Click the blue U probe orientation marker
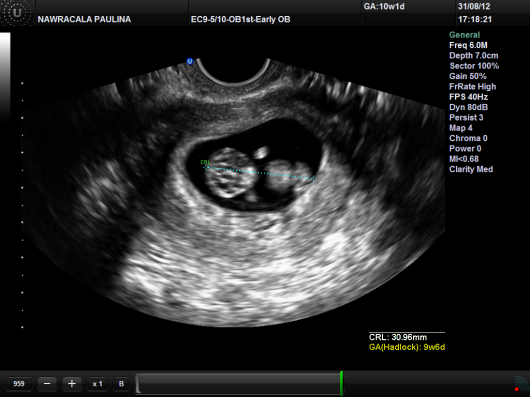 point(190,61)
